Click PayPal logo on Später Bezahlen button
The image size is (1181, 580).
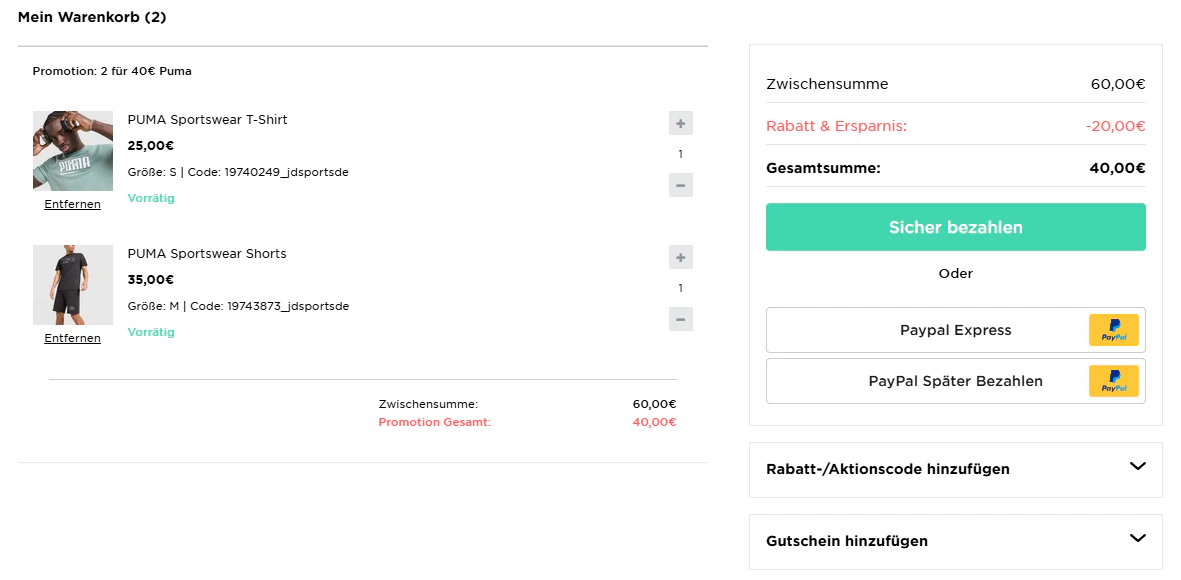click(x=1113, y=381)
